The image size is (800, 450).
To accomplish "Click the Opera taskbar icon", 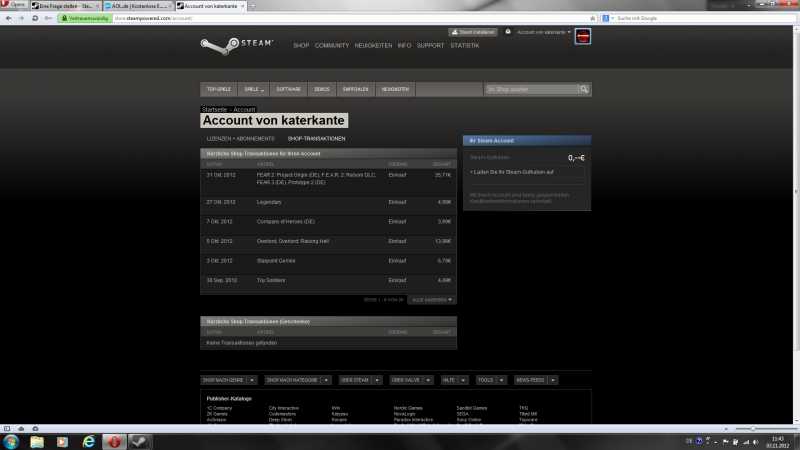I will [x=114, y=442].
